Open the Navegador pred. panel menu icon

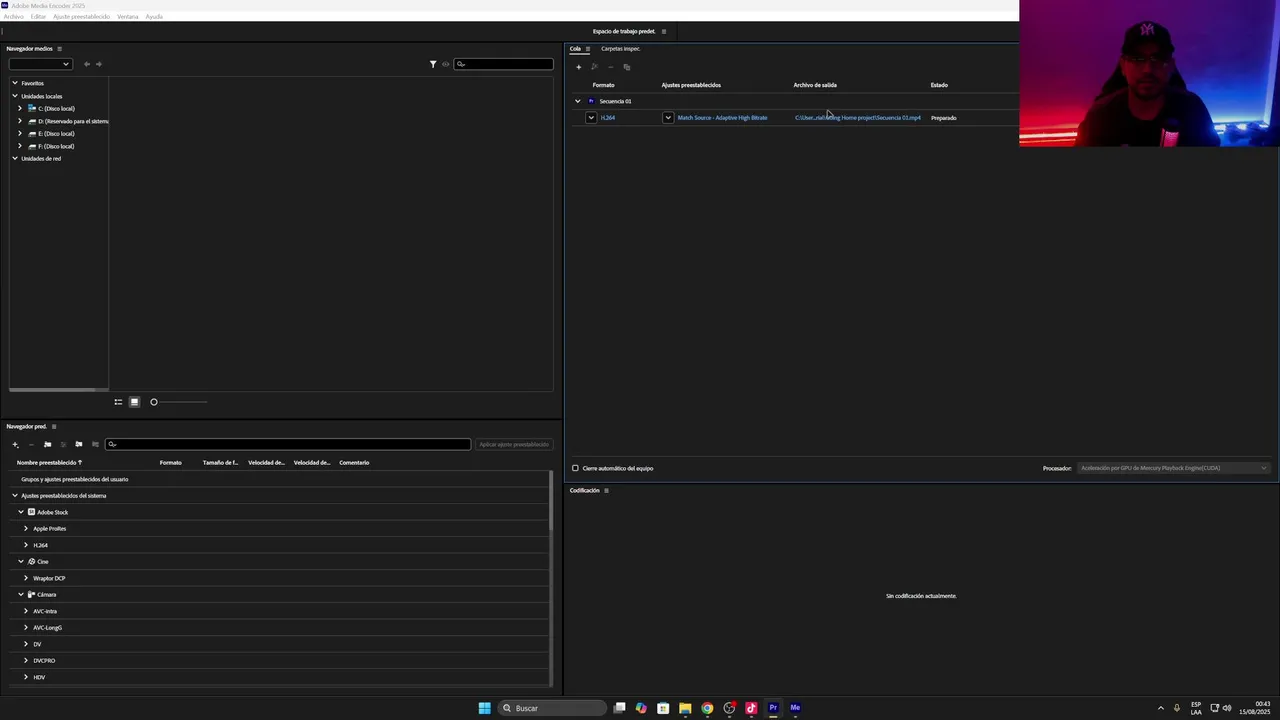54,427
